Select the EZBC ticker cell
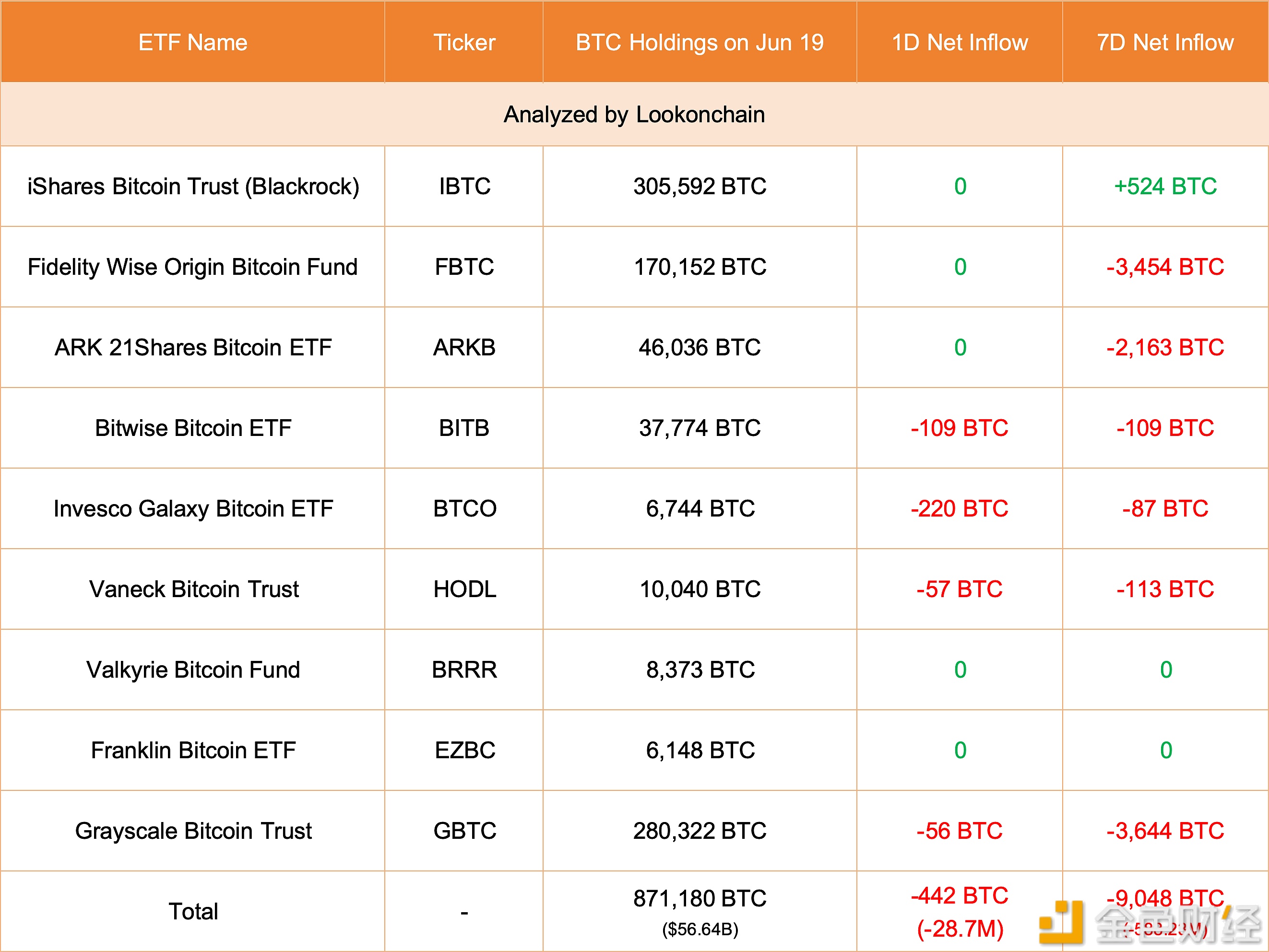The image size is (1269, 952). coord(464,750)
